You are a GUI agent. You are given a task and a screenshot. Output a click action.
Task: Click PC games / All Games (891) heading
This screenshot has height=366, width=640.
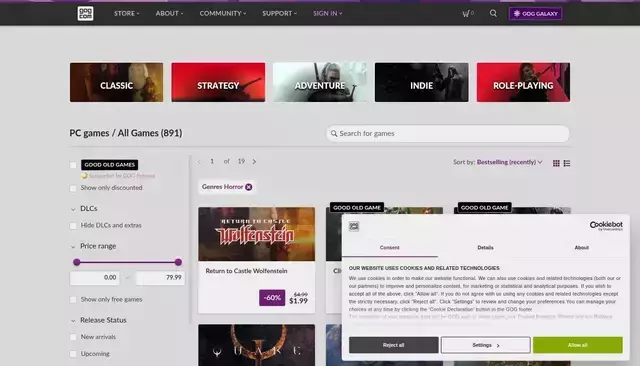[126, 133]
